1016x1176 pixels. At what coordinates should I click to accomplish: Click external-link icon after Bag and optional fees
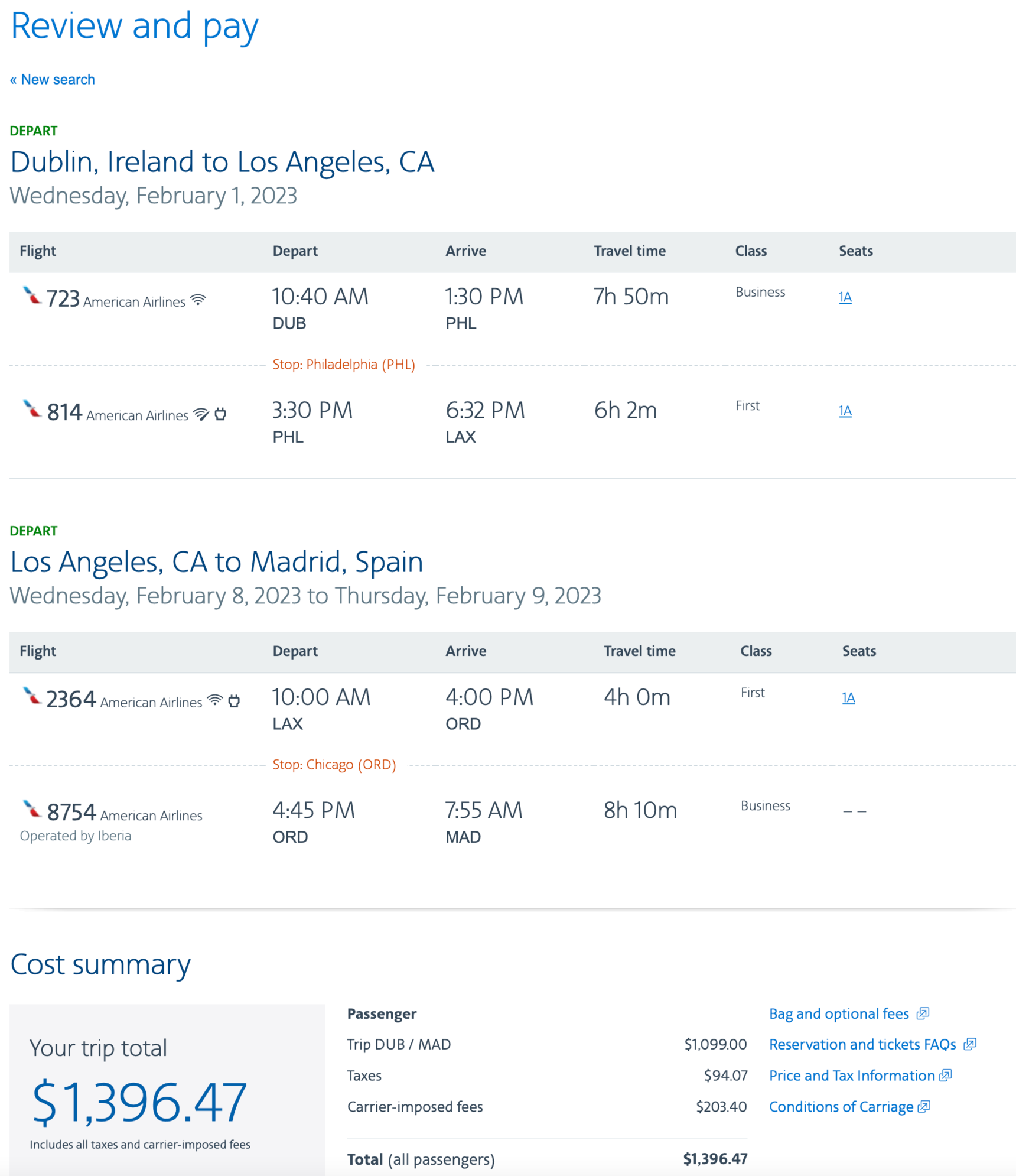(923, 1014)
